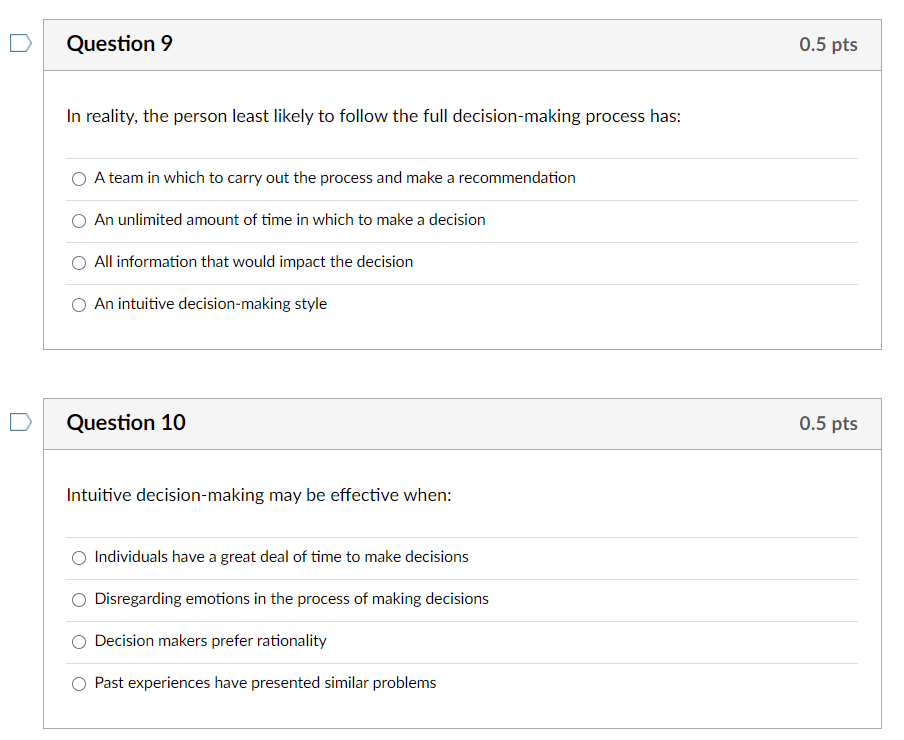Image resolution: width=904 pixels, height=740 pixels.
Task: Click the Question 10 header
Action: coord(126,423)
